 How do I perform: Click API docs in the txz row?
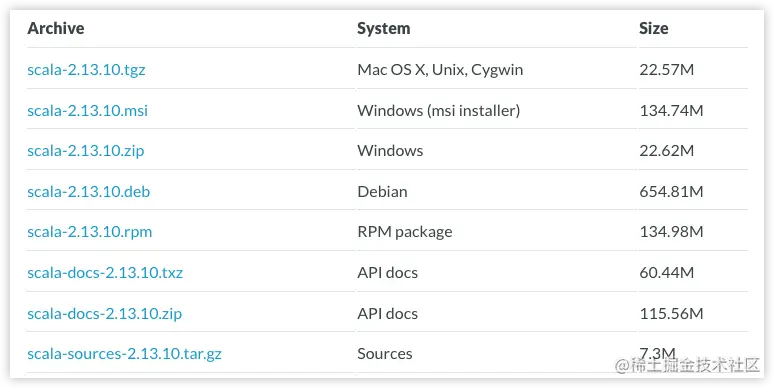click(x=387, y=272)
